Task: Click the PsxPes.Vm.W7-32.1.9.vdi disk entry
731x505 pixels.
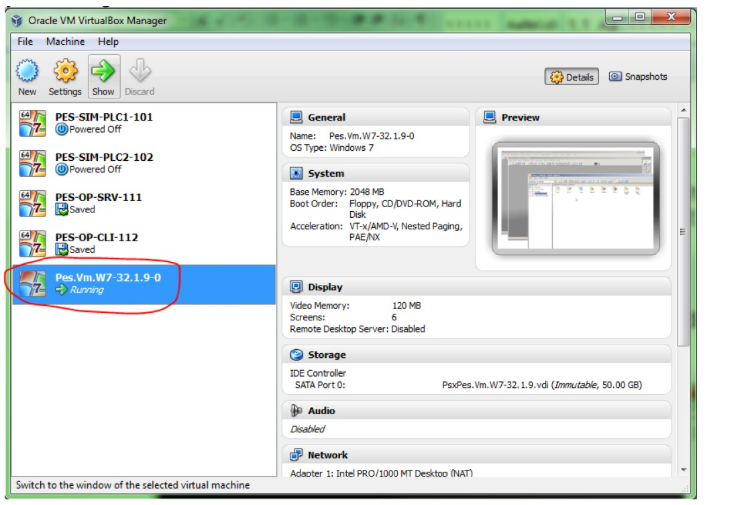Action: (x=542, y=385)
